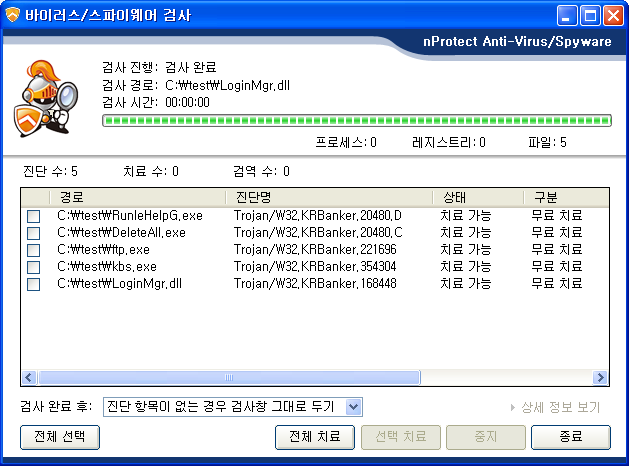
Task: Click the 중지 button
Action: [x=486, y=437]
